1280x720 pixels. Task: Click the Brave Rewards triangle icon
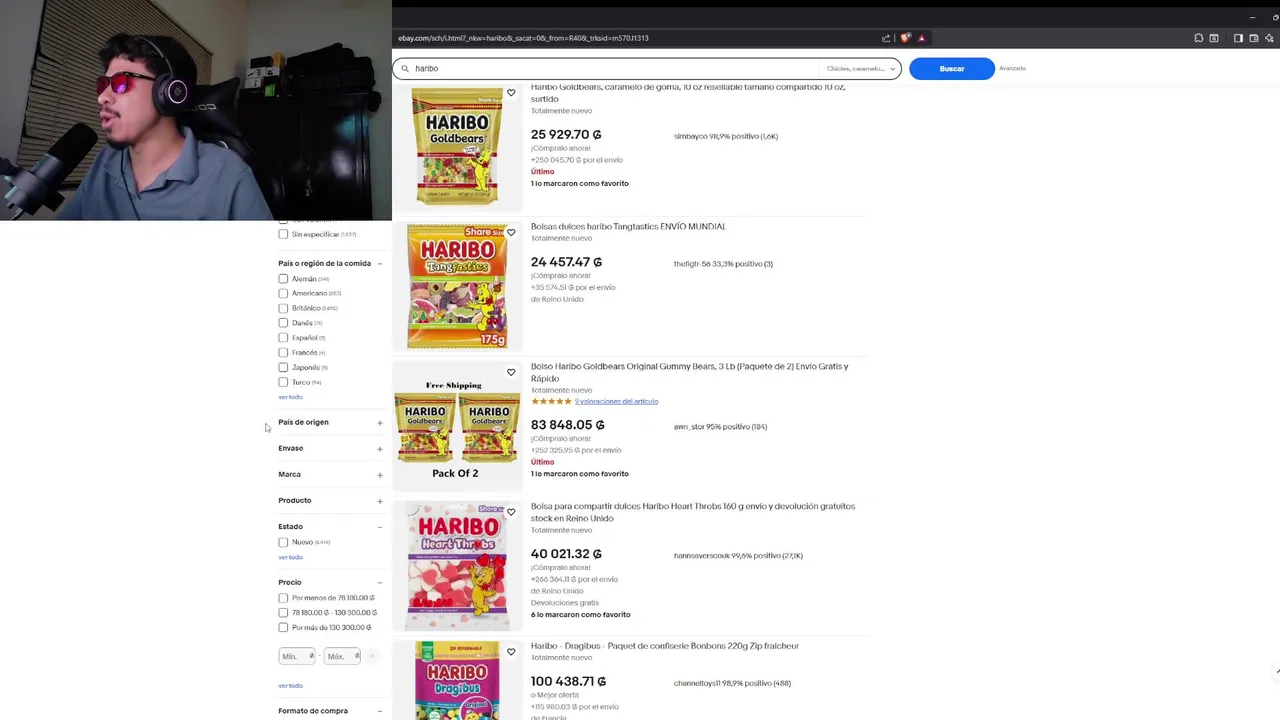pos(921,38)
